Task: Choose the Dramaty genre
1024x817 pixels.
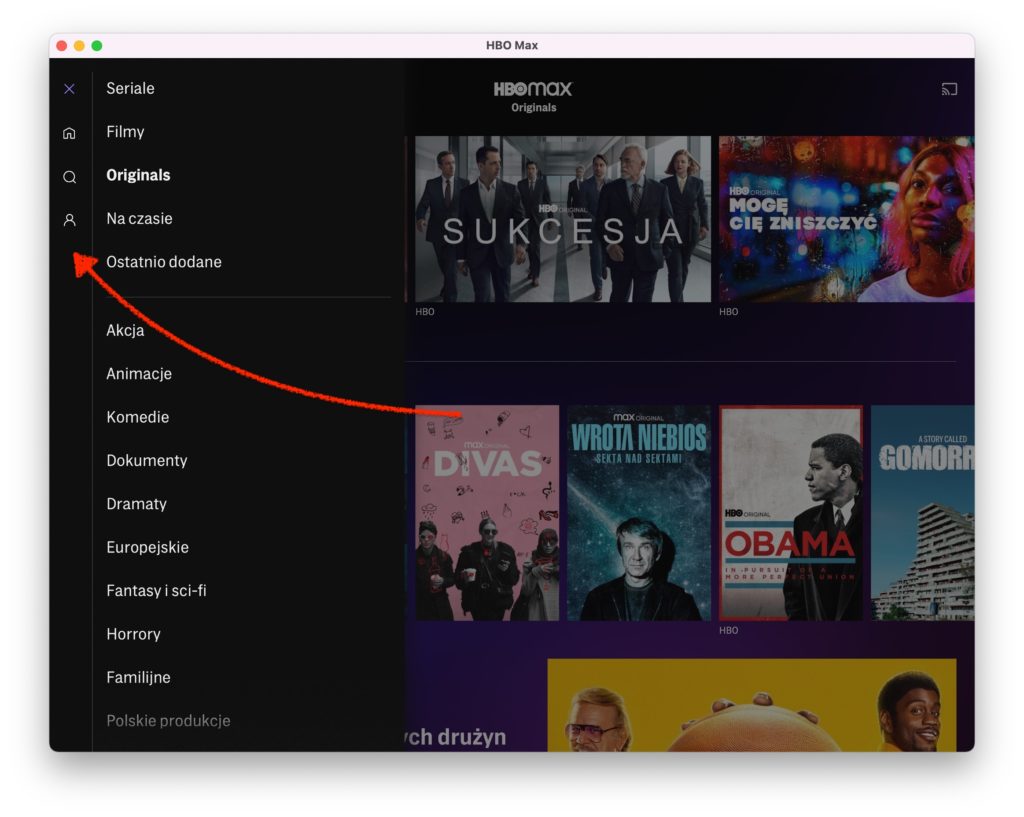Action: click(136, 504)
